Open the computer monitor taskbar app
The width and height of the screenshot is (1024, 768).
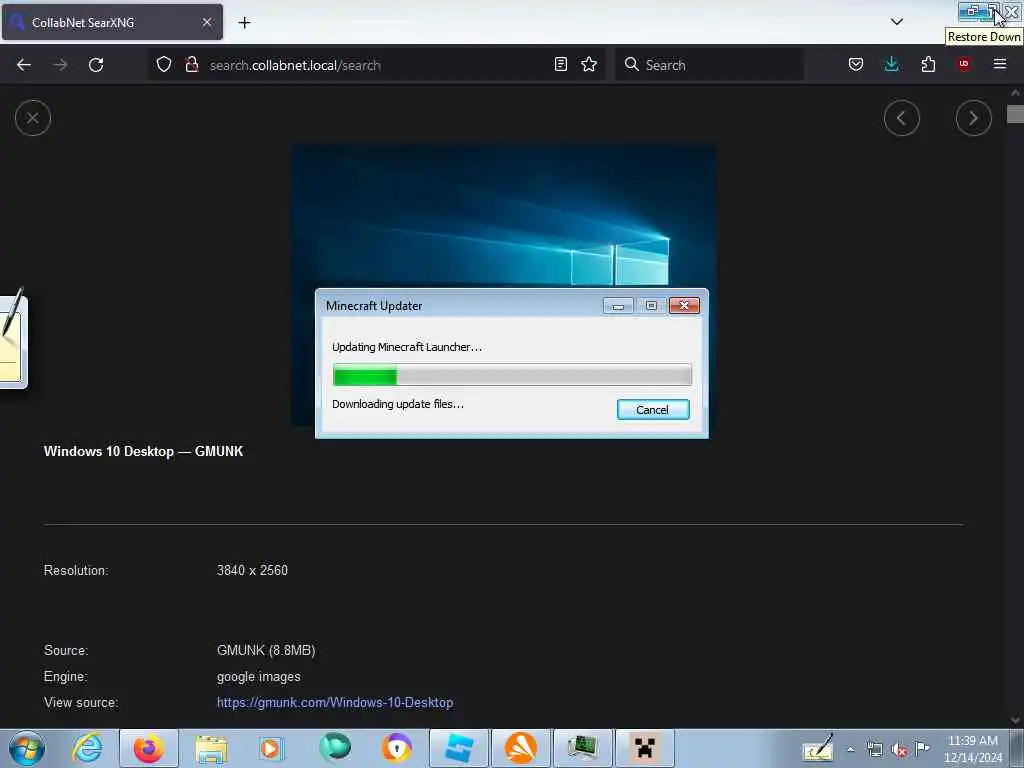pyautogui.click(x=583, y=748)
